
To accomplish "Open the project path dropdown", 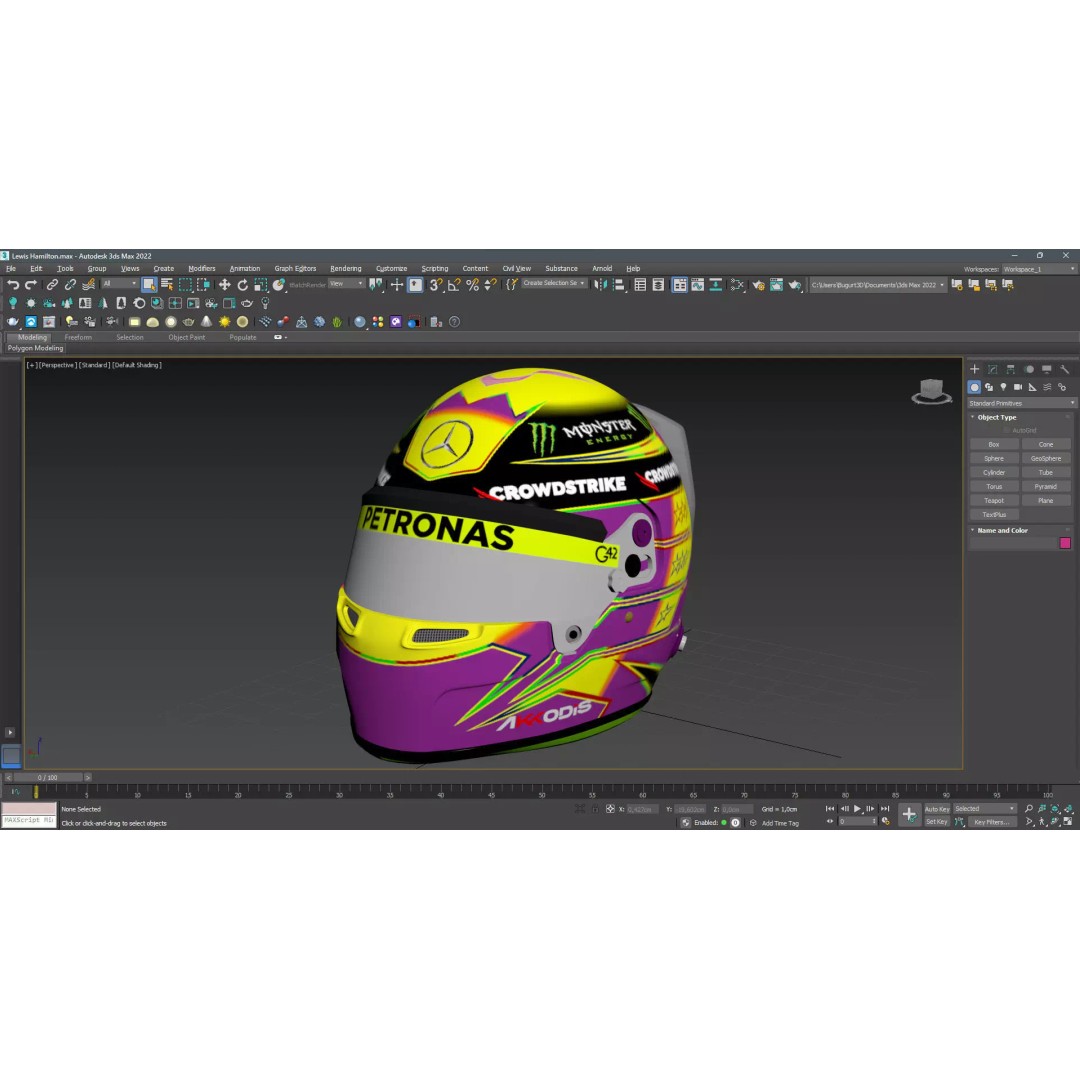I will click(x=877, y=284).
